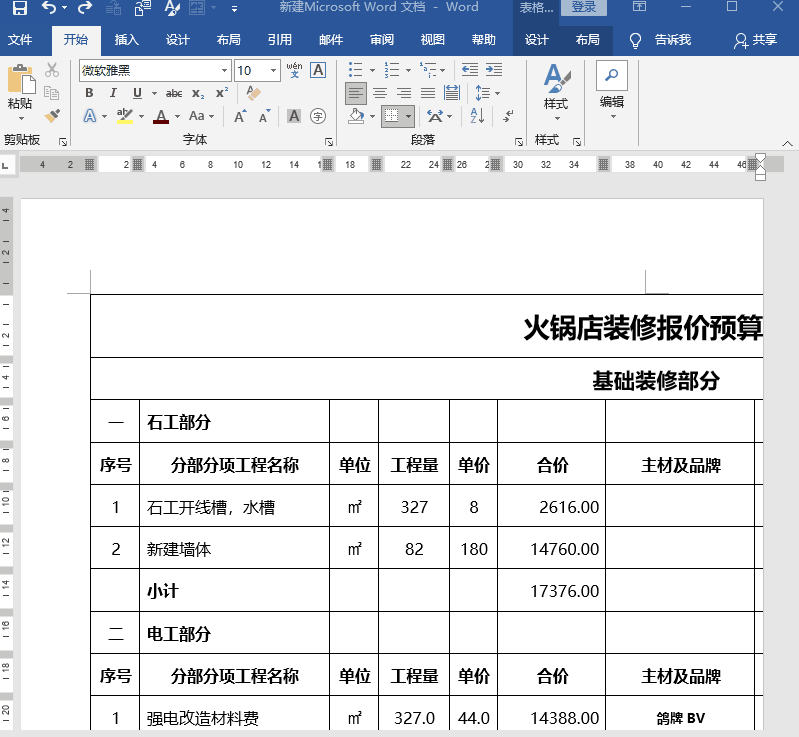Decrease font size with the shrink font icon
The height and width of the screenshot is (737, 799).
(264, 116)
